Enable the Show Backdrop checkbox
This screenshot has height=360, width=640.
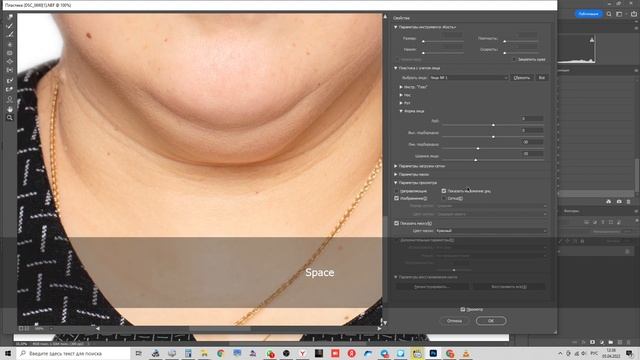click(x=396, y=240)
